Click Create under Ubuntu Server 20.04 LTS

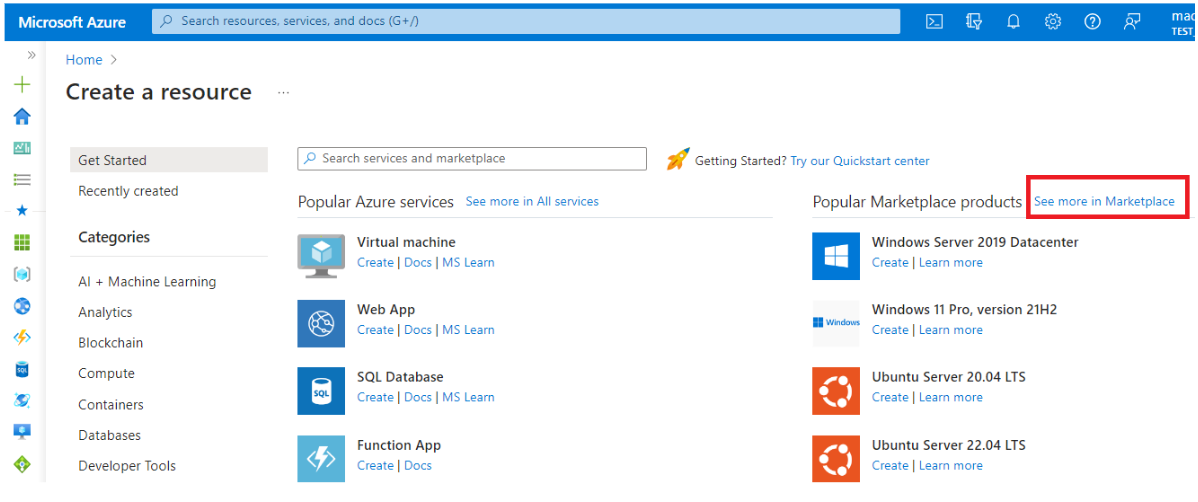(890, 397)
